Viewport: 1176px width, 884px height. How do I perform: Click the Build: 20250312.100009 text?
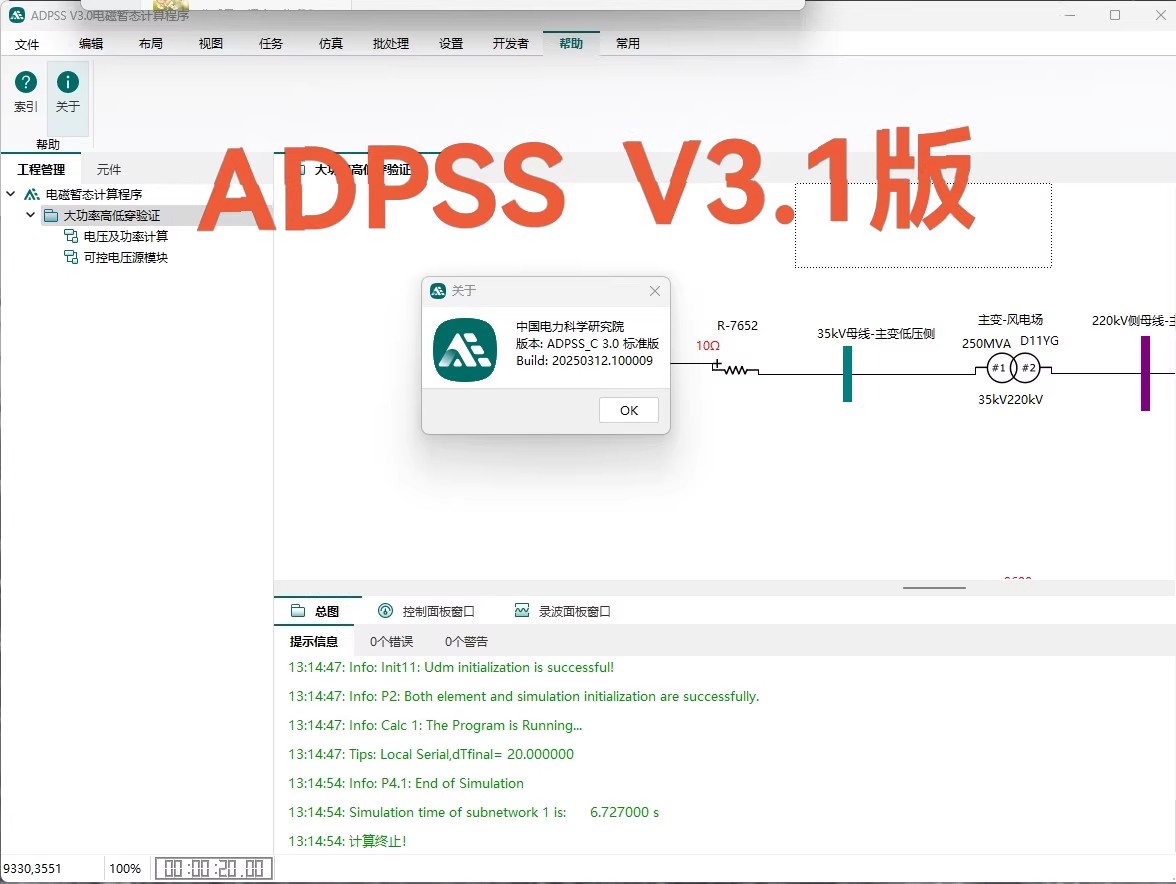click(x=584, y=361)
